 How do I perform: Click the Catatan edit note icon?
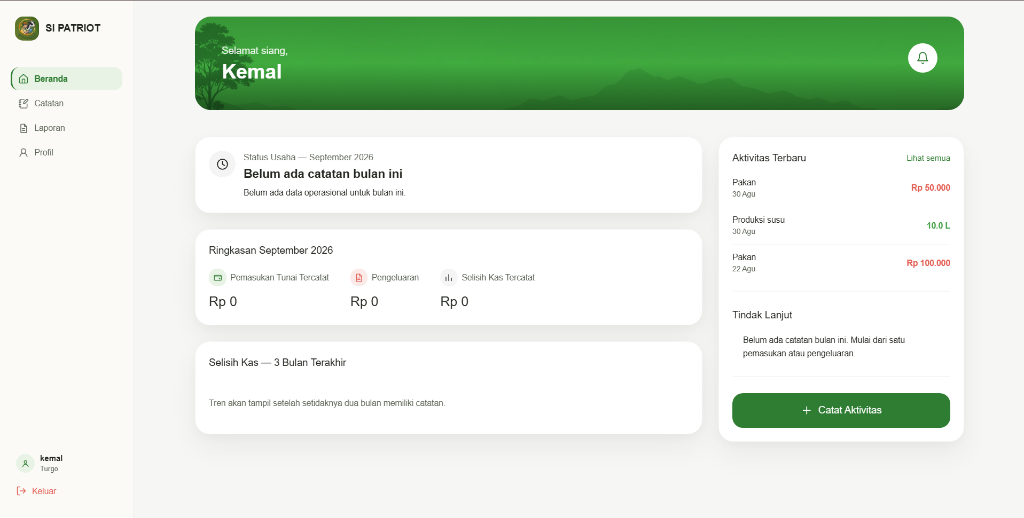tap(24, 103)
